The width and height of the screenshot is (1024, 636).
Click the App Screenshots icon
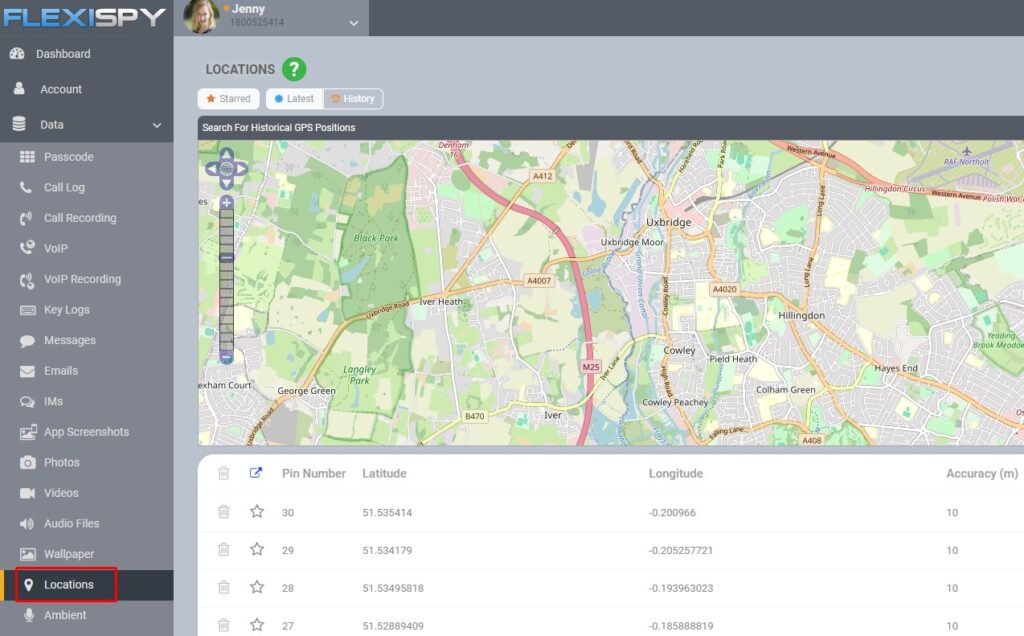(x=27, y=432)
